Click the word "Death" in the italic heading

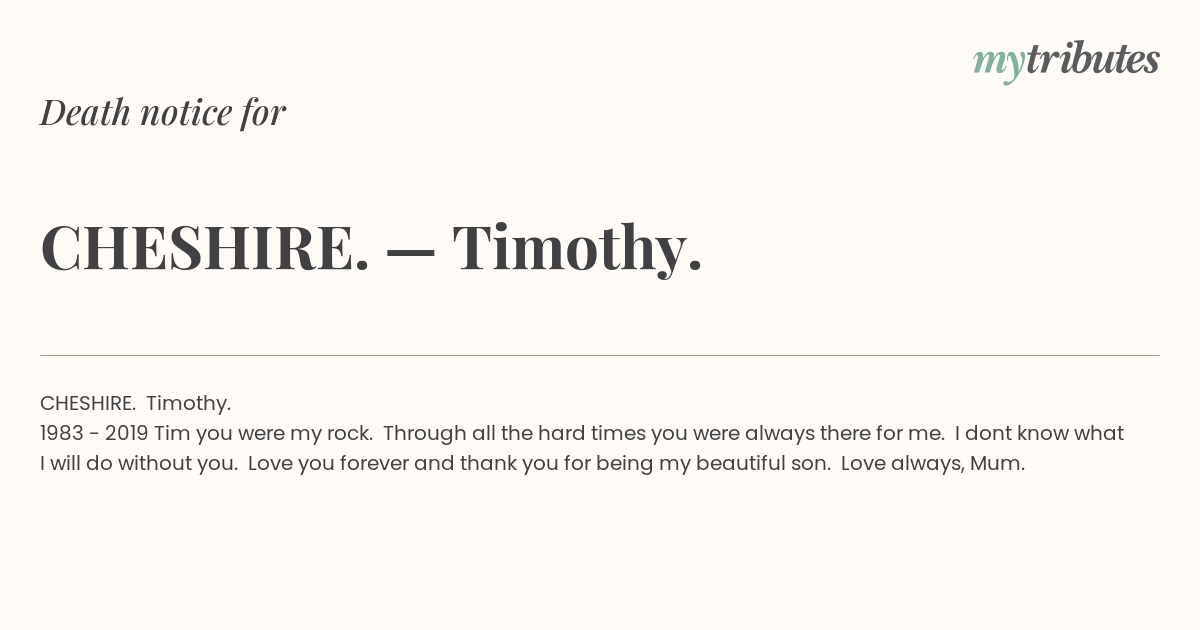pyautogui.click(x=86, y=113)
